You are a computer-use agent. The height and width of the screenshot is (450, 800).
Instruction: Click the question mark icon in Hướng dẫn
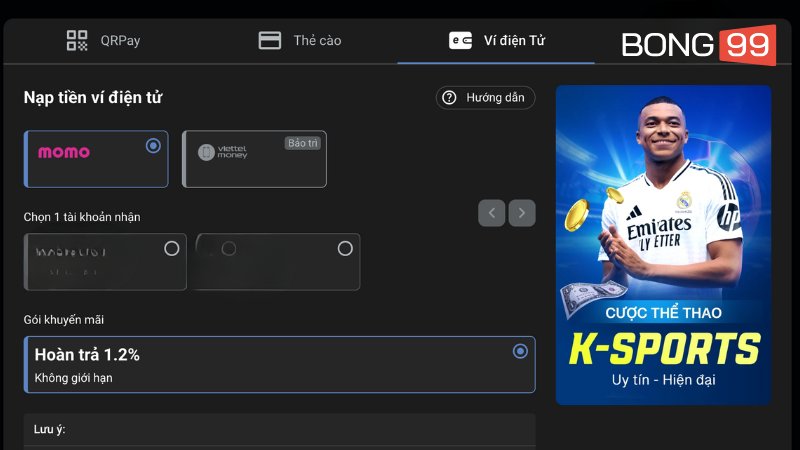click(x=449, y=98)
